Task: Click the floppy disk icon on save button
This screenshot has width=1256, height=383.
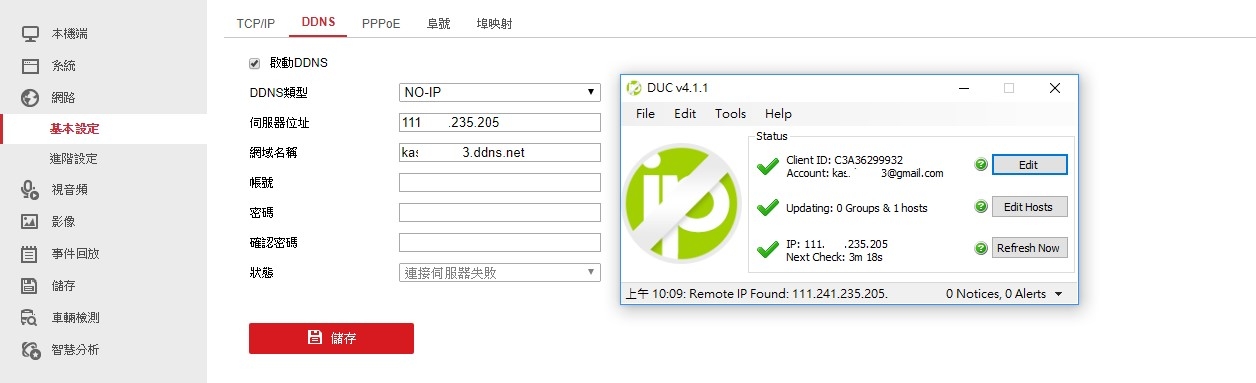Action: coord(315,338)
